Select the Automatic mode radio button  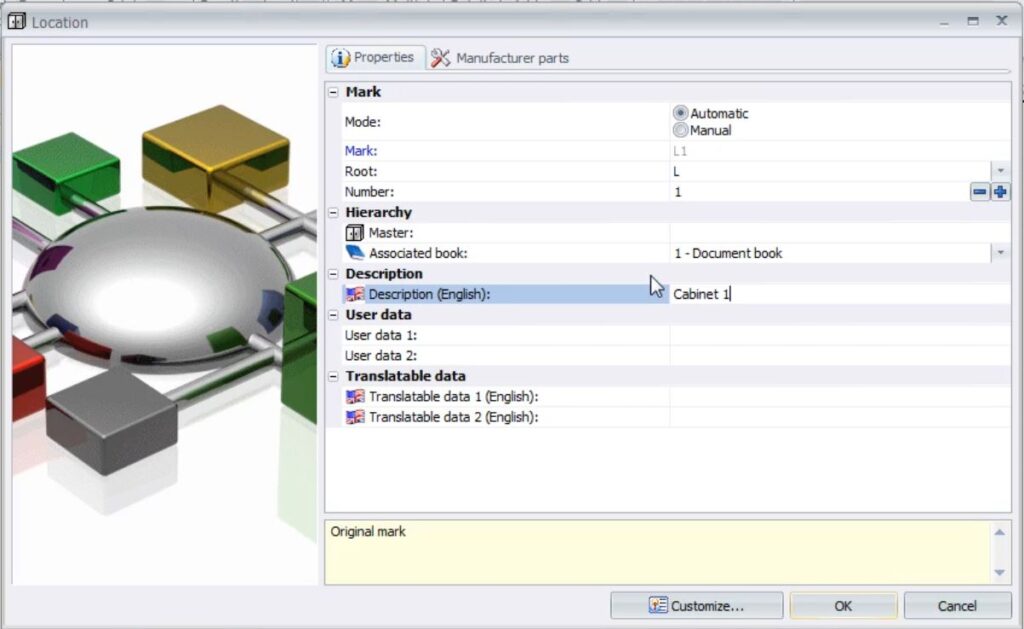pos(680,113)
